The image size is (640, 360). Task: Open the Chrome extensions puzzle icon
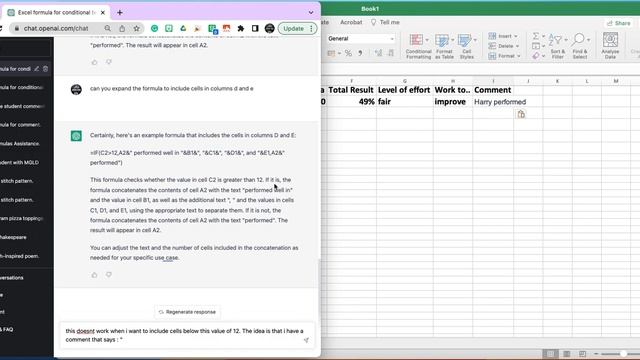coord(241,29)
